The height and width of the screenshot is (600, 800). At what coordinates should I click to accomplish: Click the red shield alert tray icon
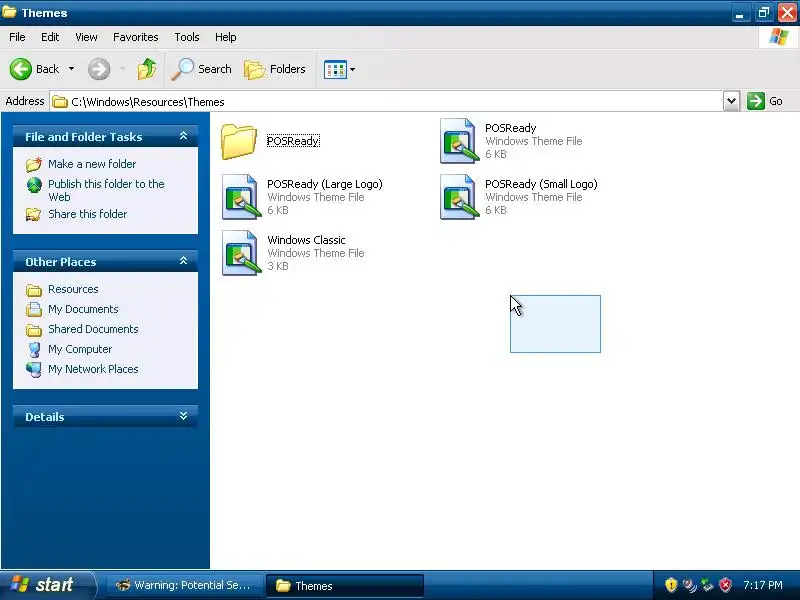pos(725,585)
